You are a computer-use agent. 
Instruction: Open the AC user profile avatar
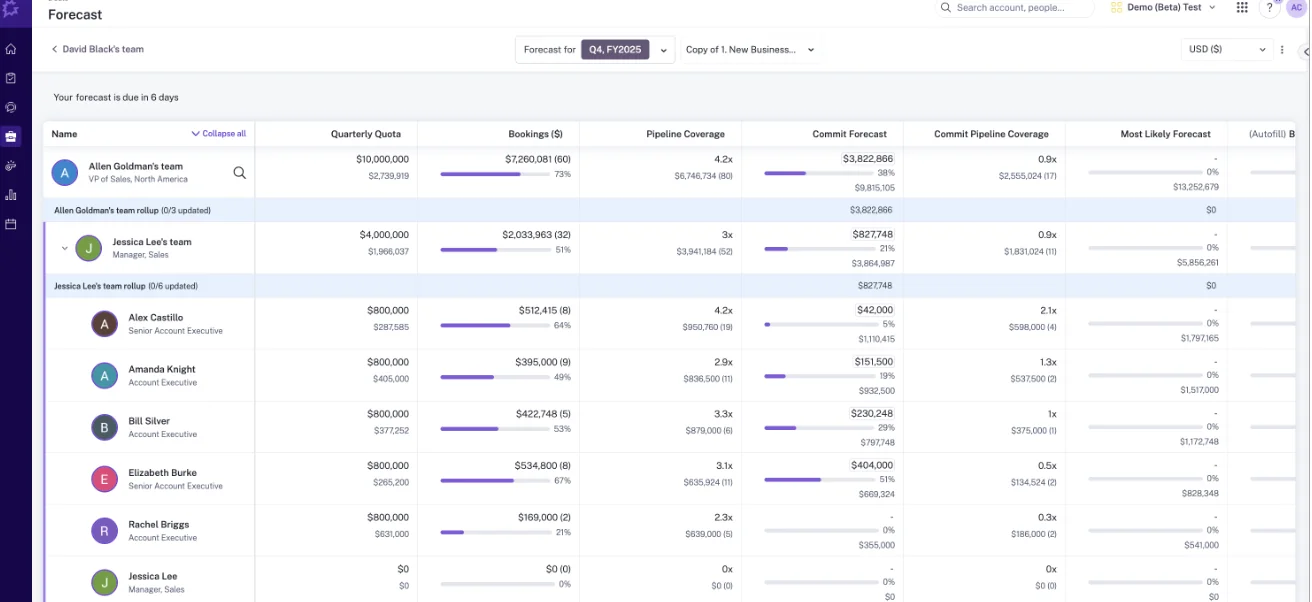click(x=1296, y=8)
